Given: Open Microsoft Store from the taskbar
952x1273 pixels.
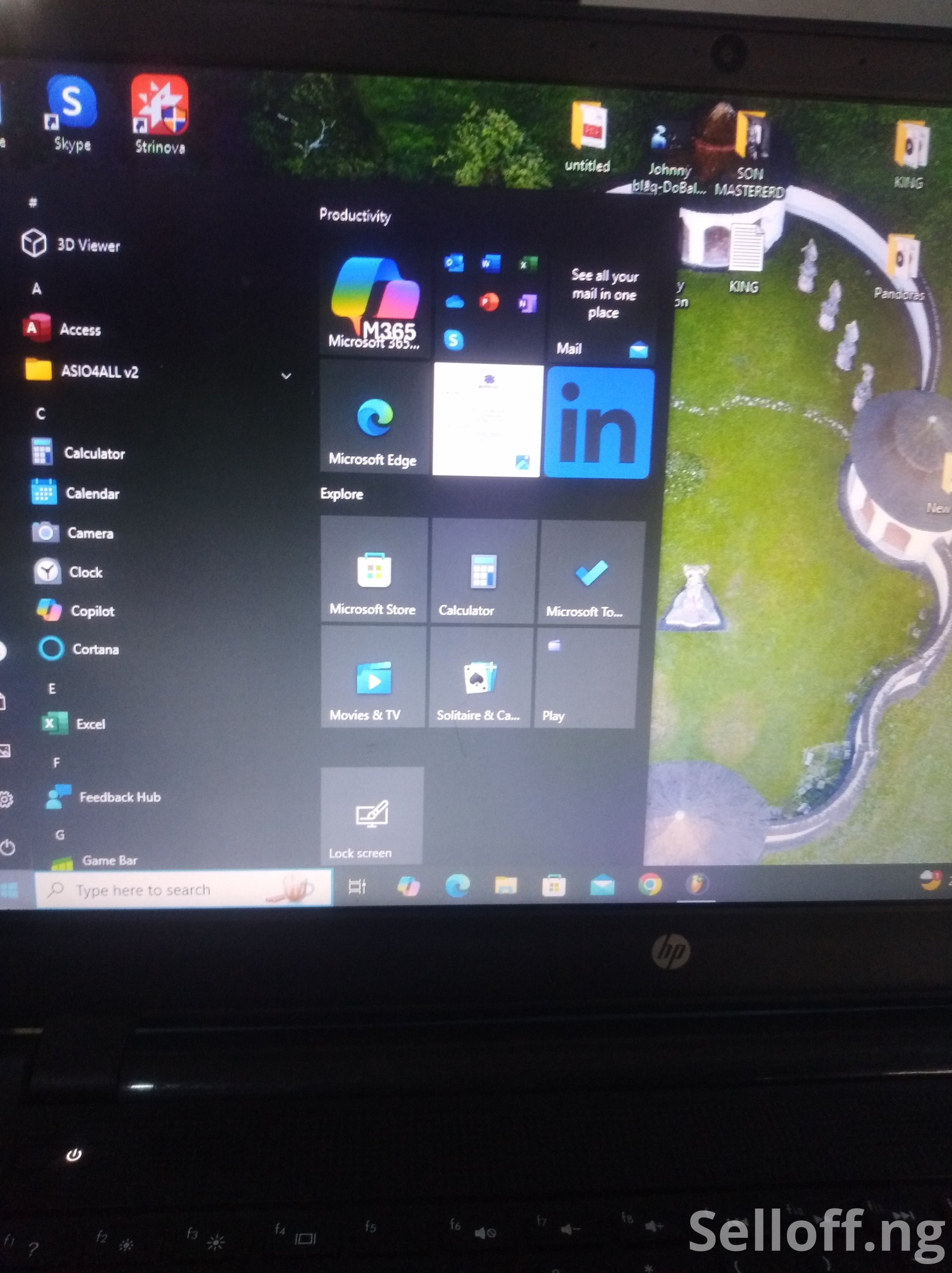Looking at the screenshot, I should (554, 885).
